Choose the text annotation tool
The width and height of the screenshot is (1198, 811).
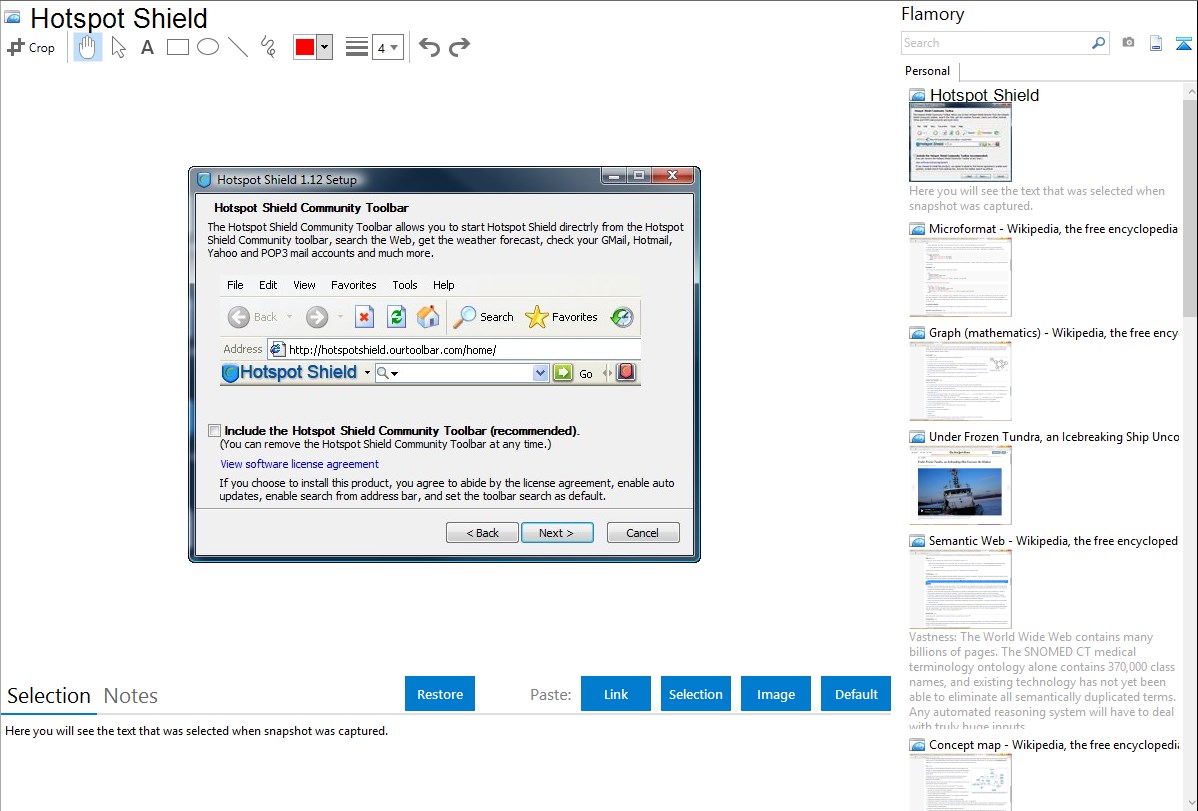point(147,47)
